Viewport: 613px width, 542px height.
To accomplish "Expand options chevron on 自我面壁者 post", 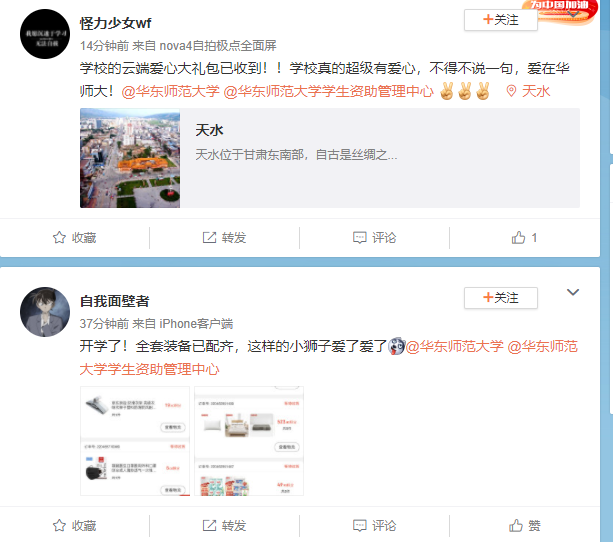I will pyautogui.click(x=573, y=292).
